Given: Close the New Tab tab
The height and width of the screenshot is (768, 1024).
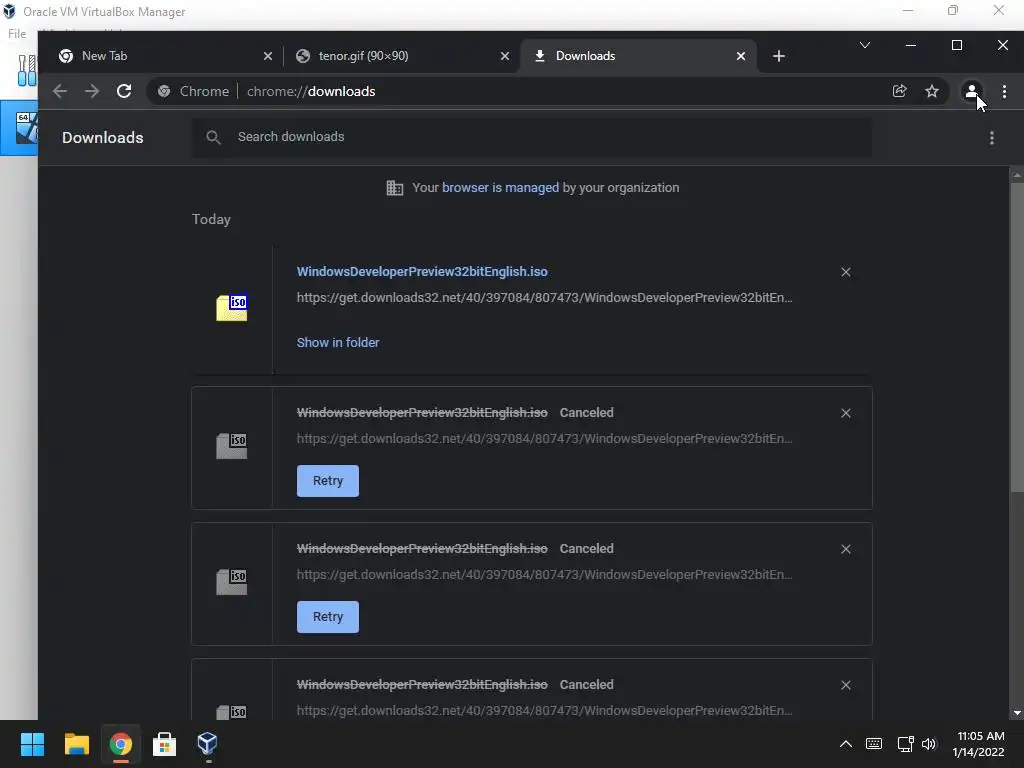Looking at the screenshot, I should click(x=268, y=56).
